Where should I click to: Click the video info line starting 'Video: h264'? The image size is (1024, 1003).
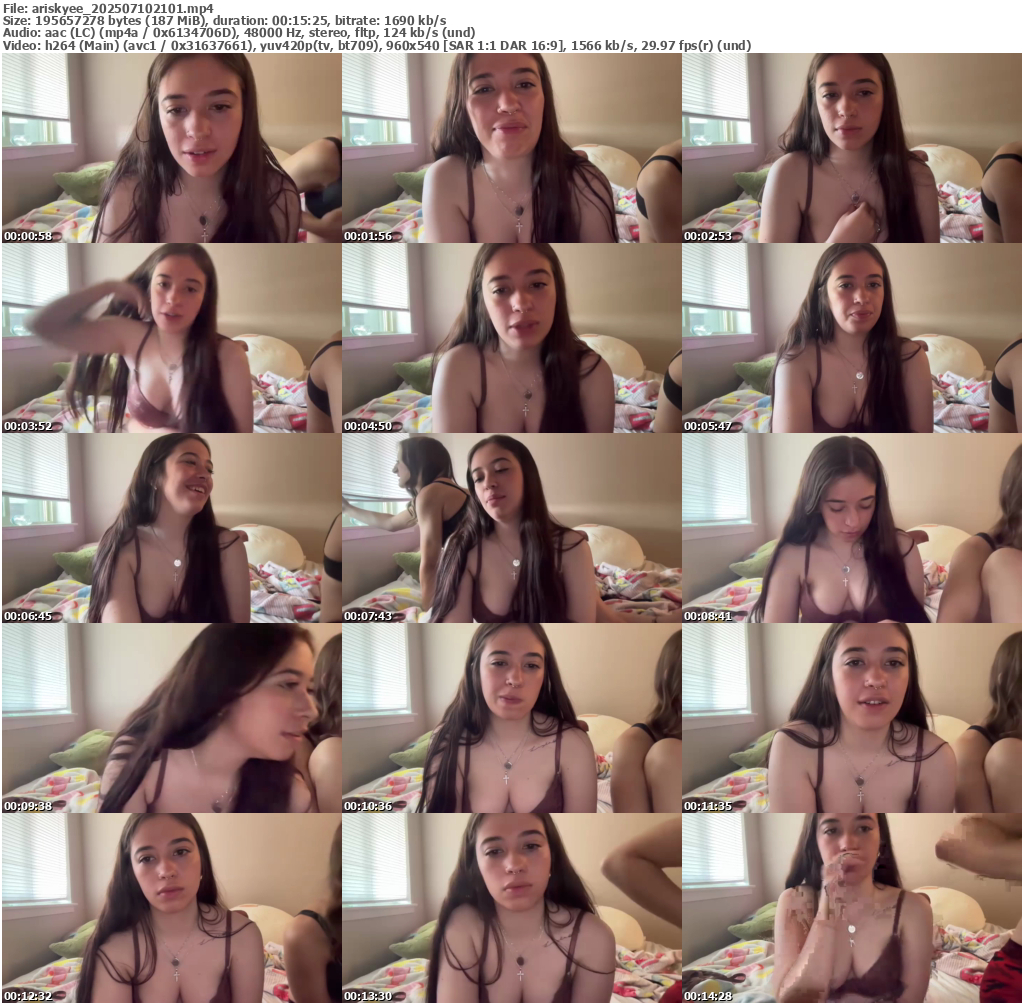coord(377,46)
